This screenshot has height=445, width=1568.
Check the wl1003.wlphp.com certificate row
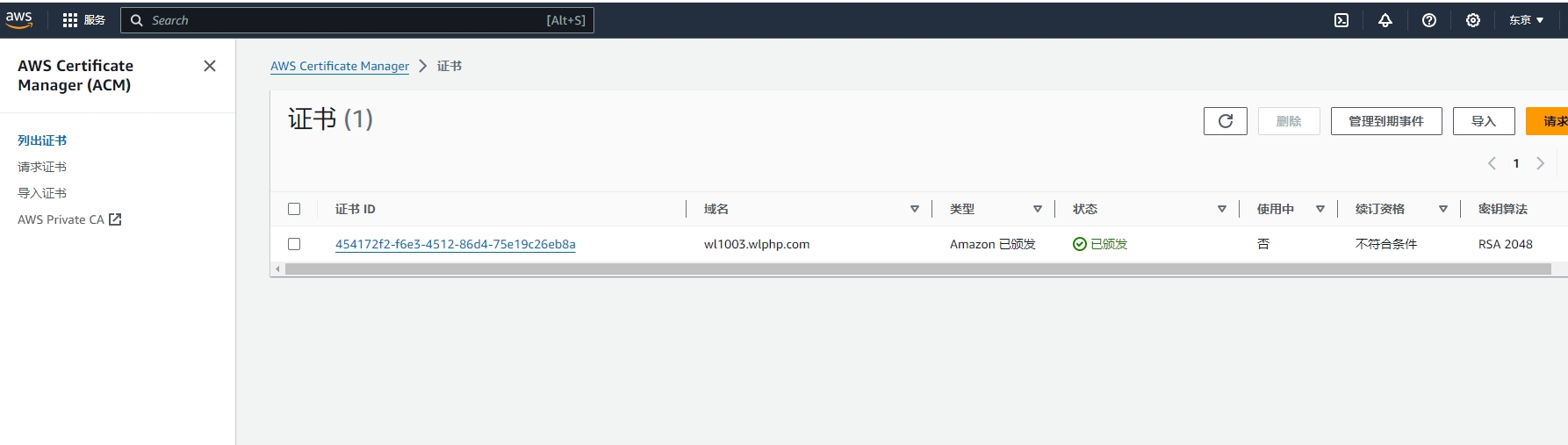tap(294, 244)
